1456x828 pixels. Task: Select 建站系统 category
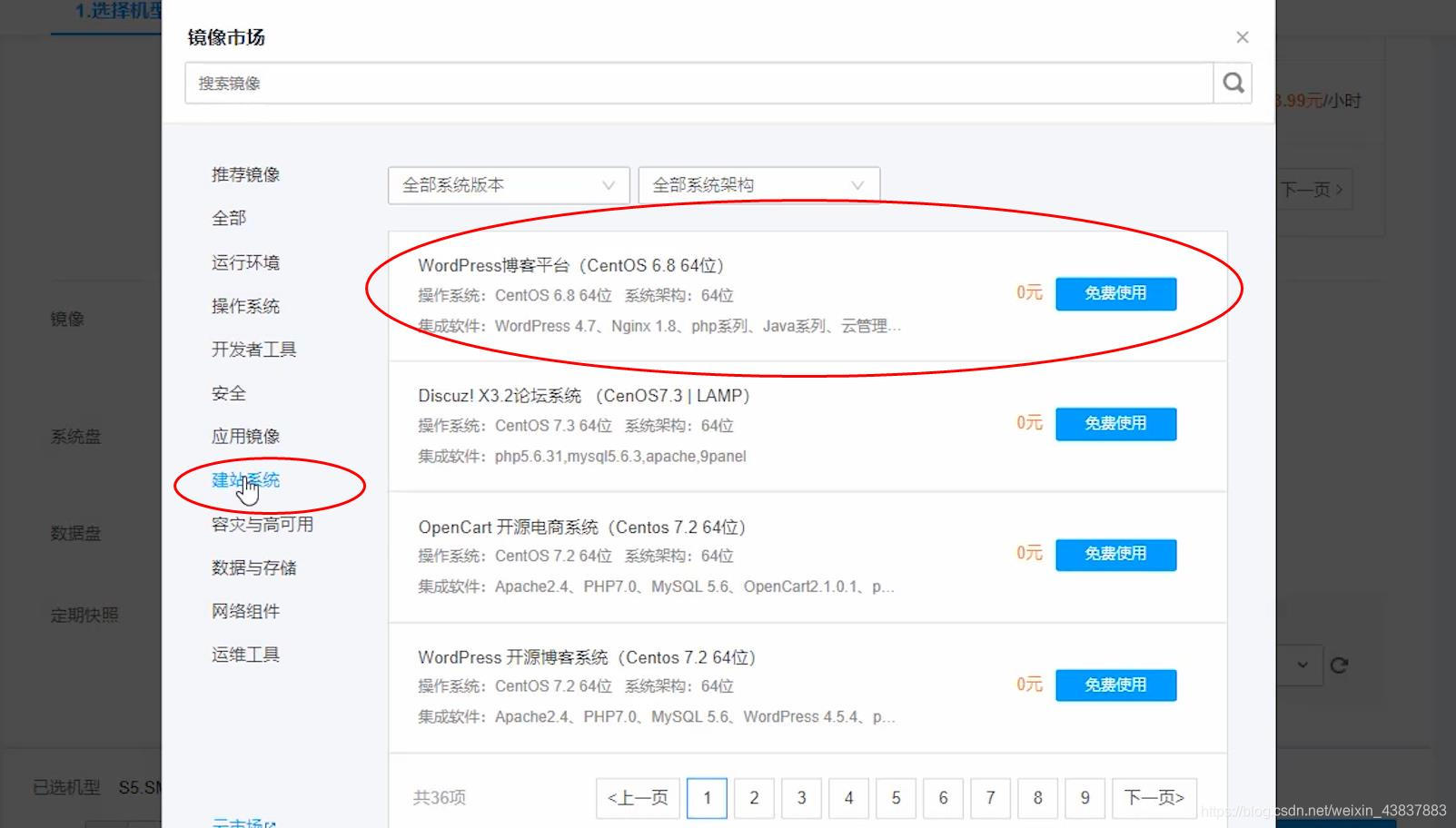coord(245,480)
